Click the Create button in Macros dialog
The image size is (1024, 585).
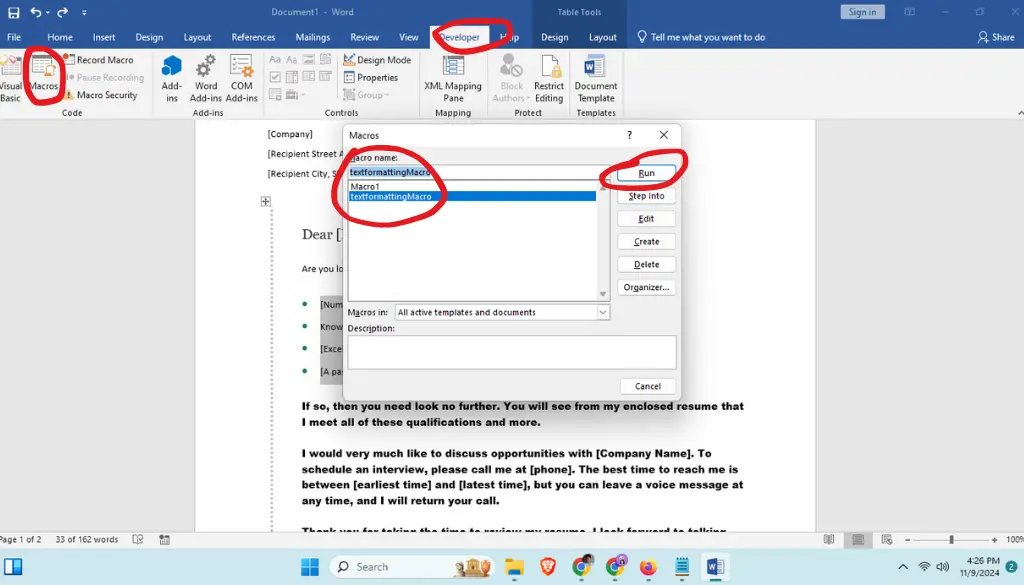point(646,242)
